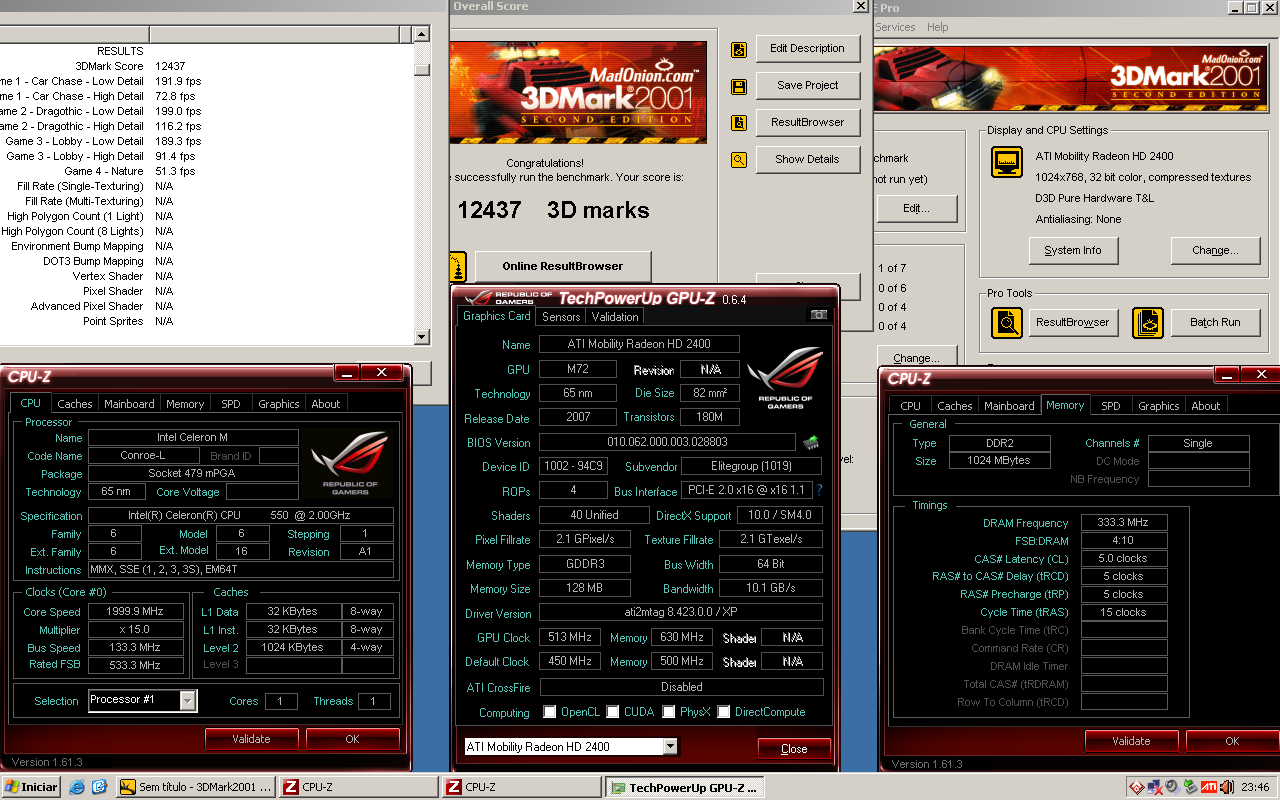Image resolution: width=1280 pixels, height=800 pixels.
Task: Click the GPU Name field in GPU-Z
Action: [x=639, y=344]
